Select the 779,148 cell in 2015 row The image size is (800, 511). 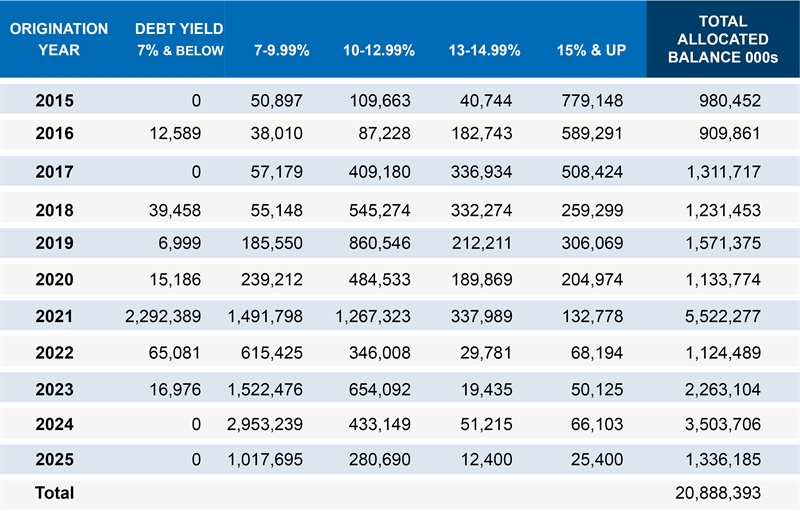click(592, 100)
